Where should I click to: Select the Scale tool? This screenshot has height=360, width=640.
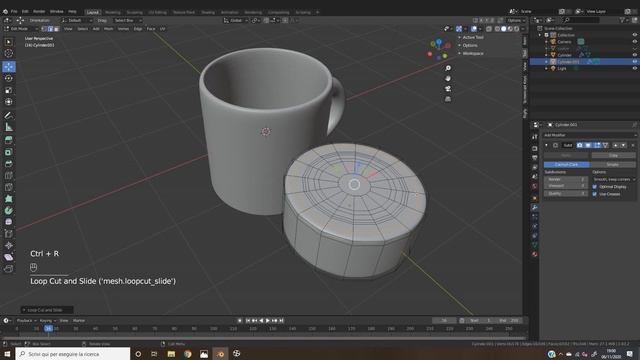9,90
